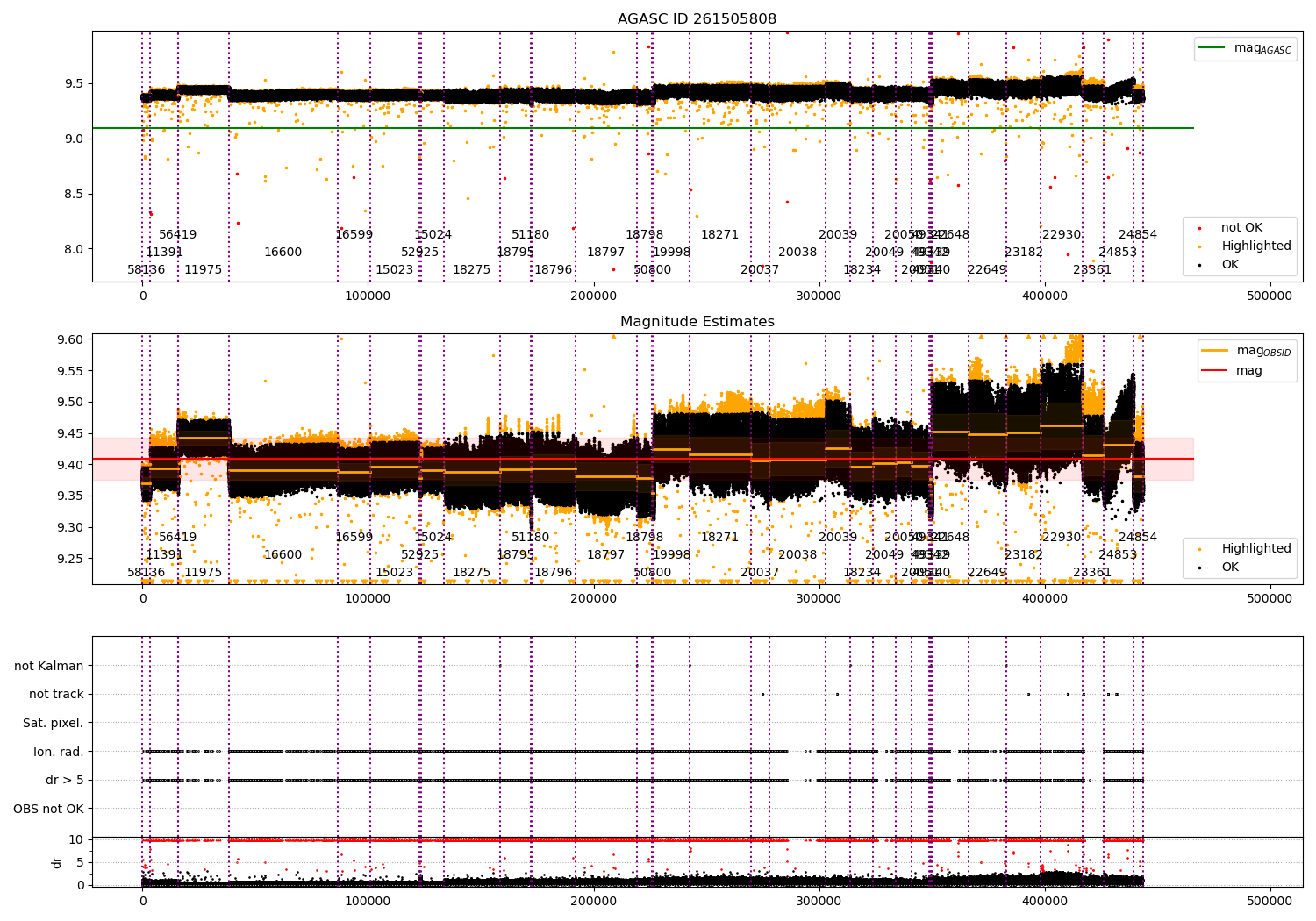Click obsid label 23182 in top plot
This screenshot has height=921, width=1316.
coord(1024,253)
